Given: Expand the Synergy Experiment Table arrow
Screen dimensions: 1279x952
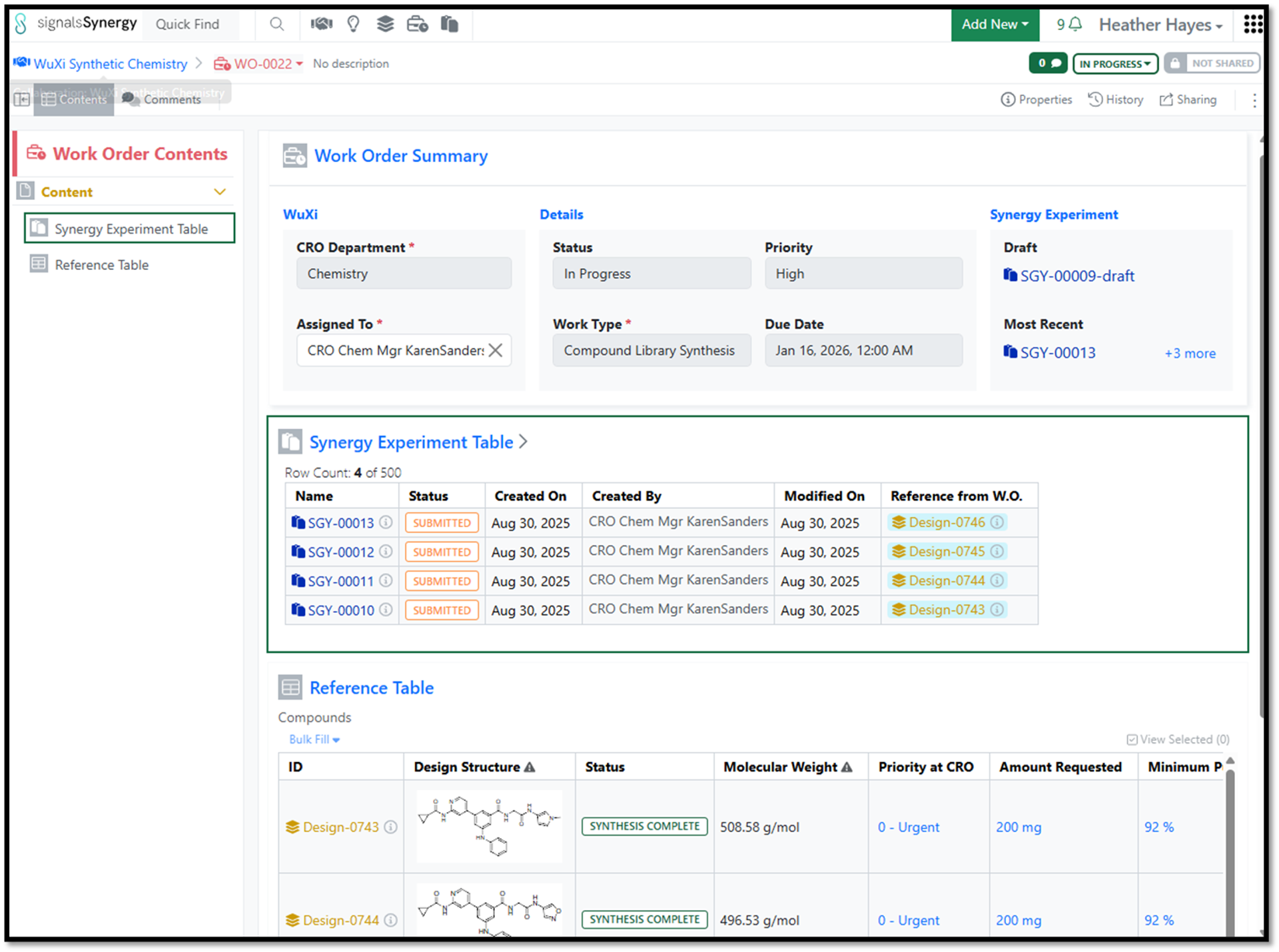Looking at the screenshot, I should point(524,442).
